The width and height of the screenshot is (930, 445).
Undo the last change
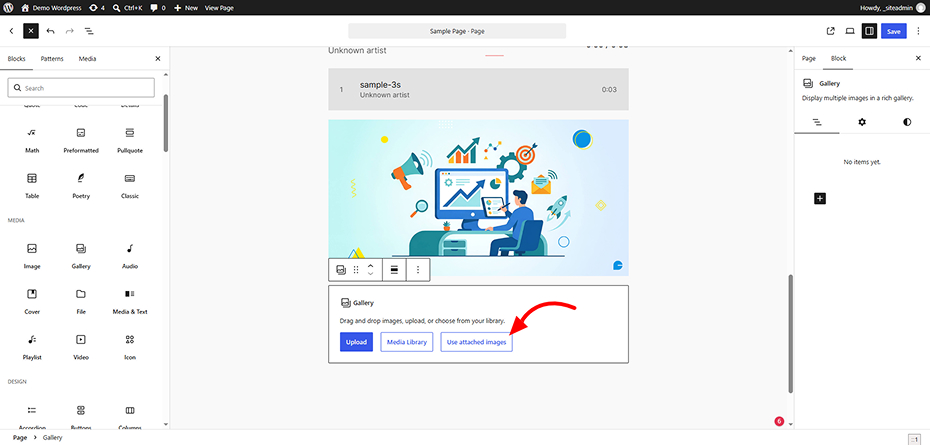[50, 31]
